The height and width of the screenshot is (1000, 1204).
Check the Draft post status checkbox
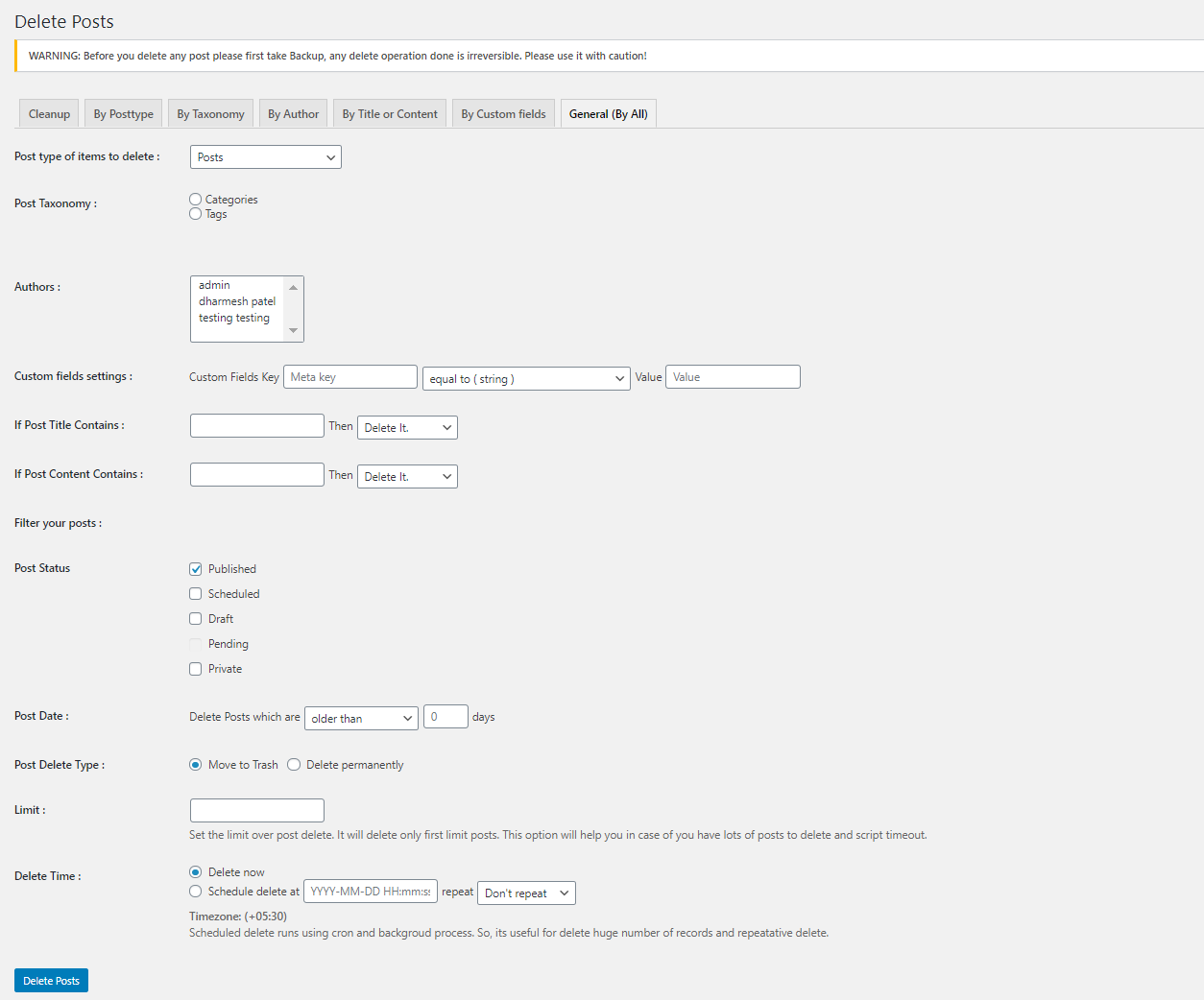pos(195,618)
